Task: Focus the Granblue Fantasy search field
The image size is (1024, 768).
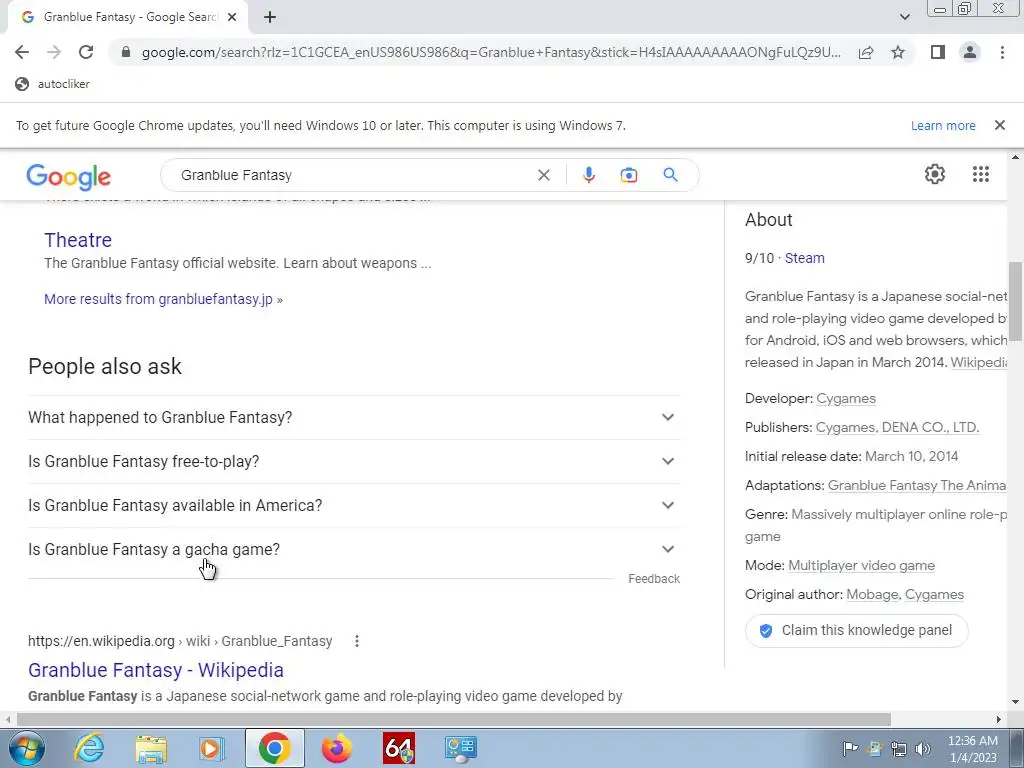Action: click(353, 175)
